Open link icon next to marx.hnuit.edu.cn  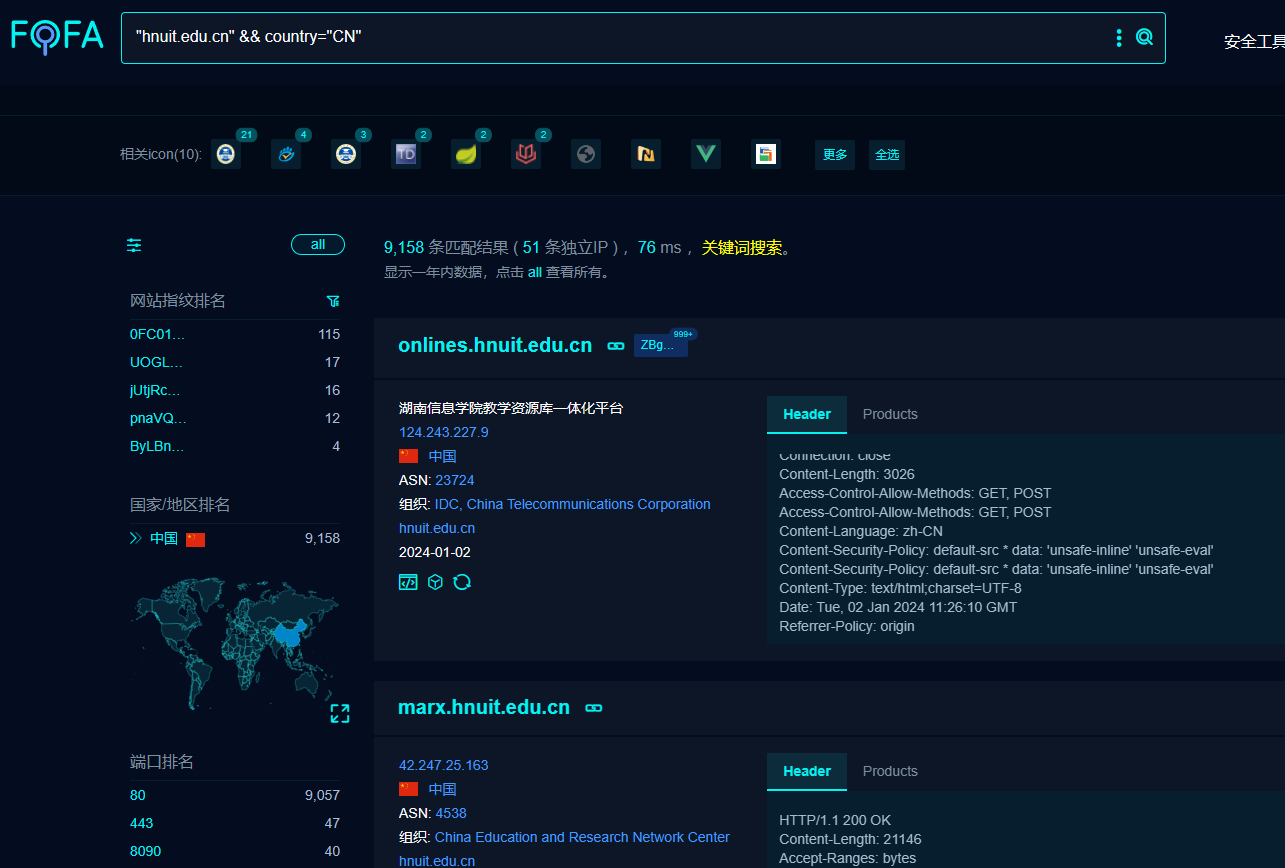pos(594,707)
